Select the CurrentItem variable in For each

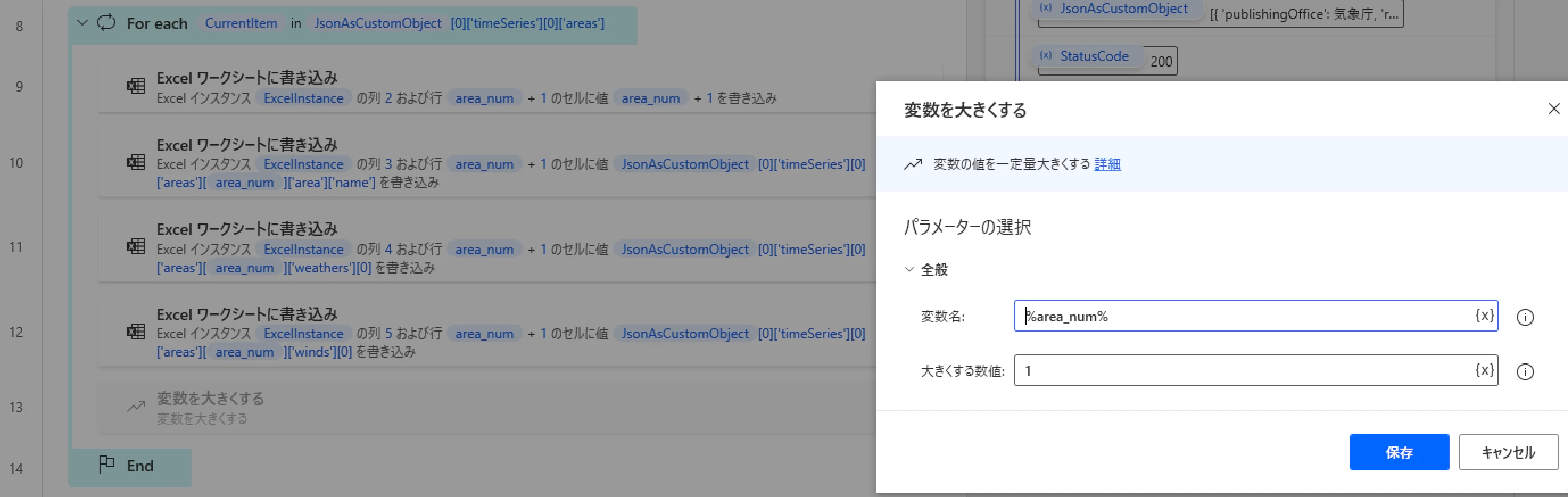[241, 23]
